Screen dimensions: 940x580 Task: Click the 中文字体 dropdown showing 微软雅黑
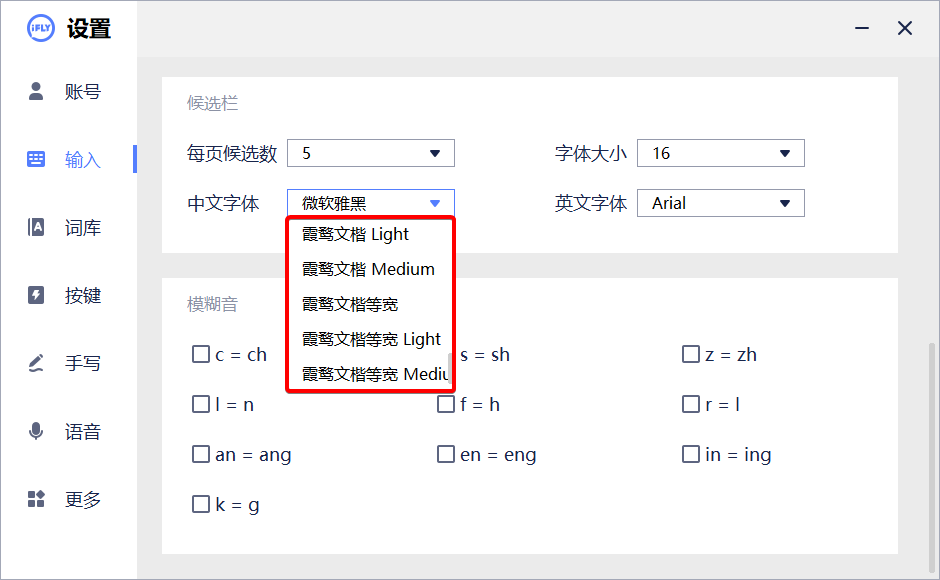pyautogui.click(x=370, y=203)
